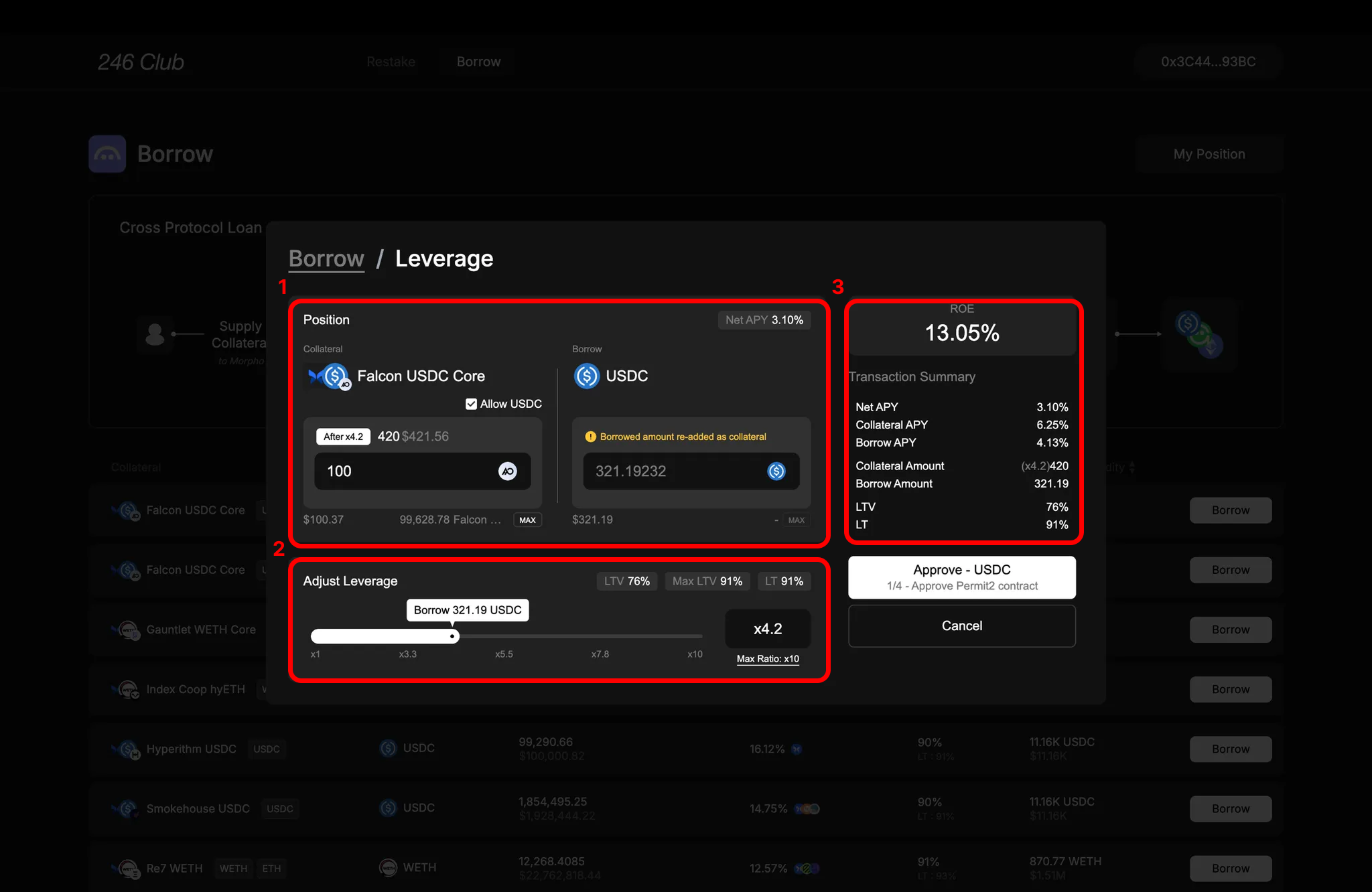Click the Borrow page logo icon
Image resolution: width=1372 pixels, height=892 pixels.
click(x=107, y=154)
